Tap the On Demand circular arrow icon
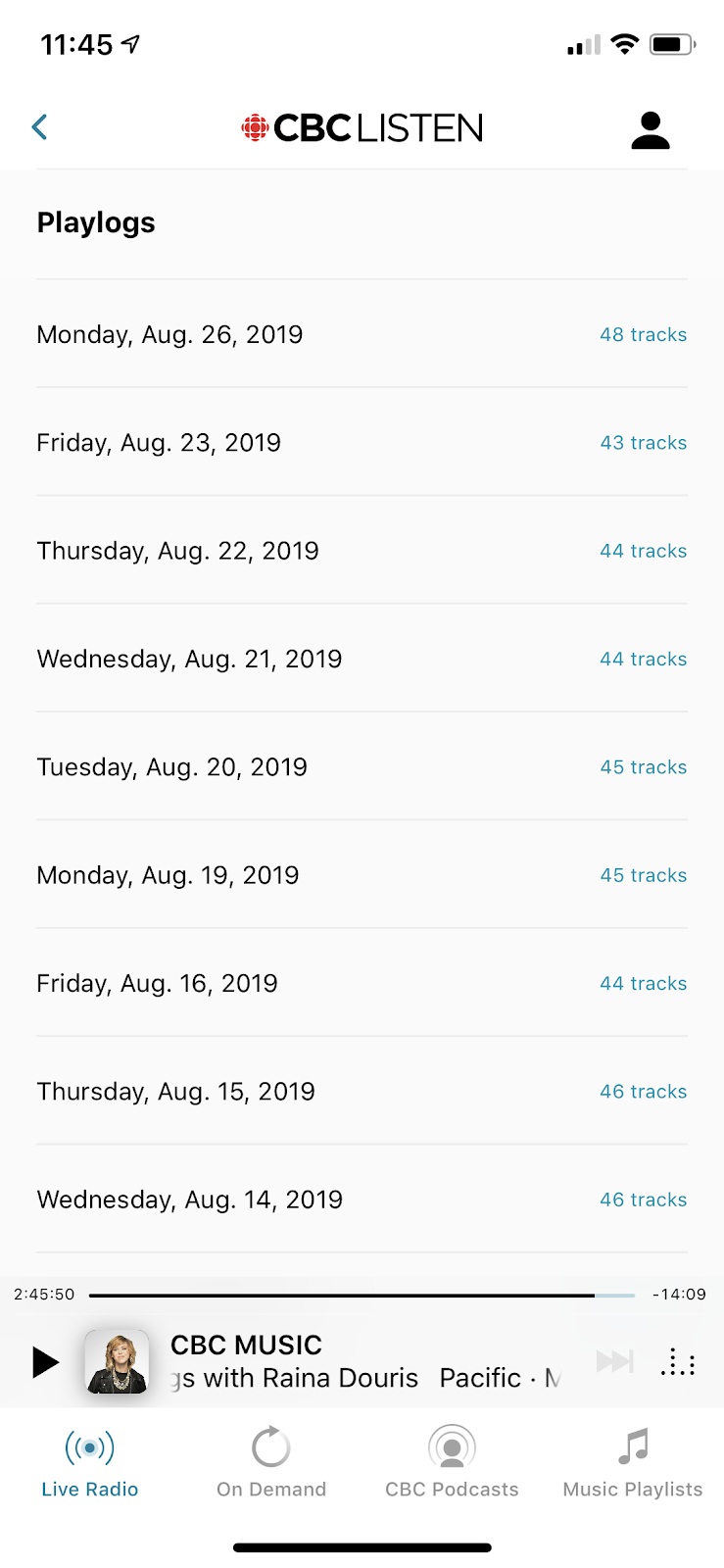 coord(271,1447)
